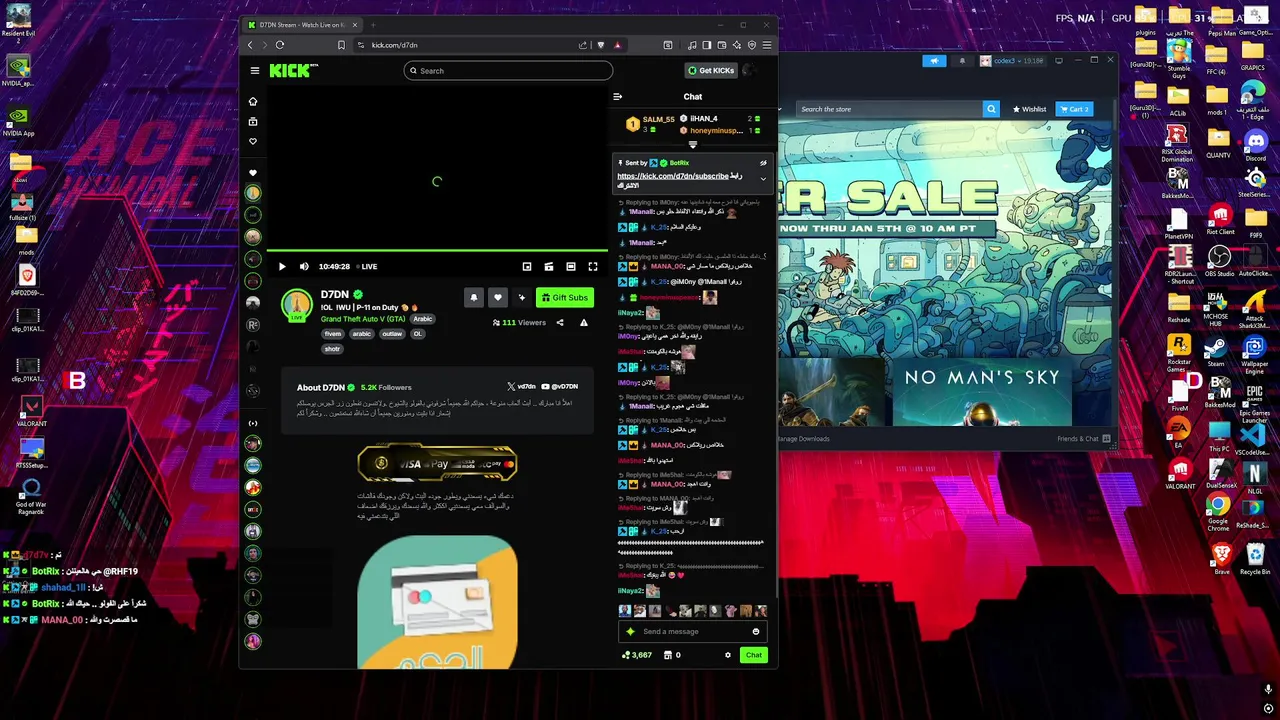Viewport: 1280px width, 720px height.
Task: Open No Man's Sky store tile
Action: (981, 391)
